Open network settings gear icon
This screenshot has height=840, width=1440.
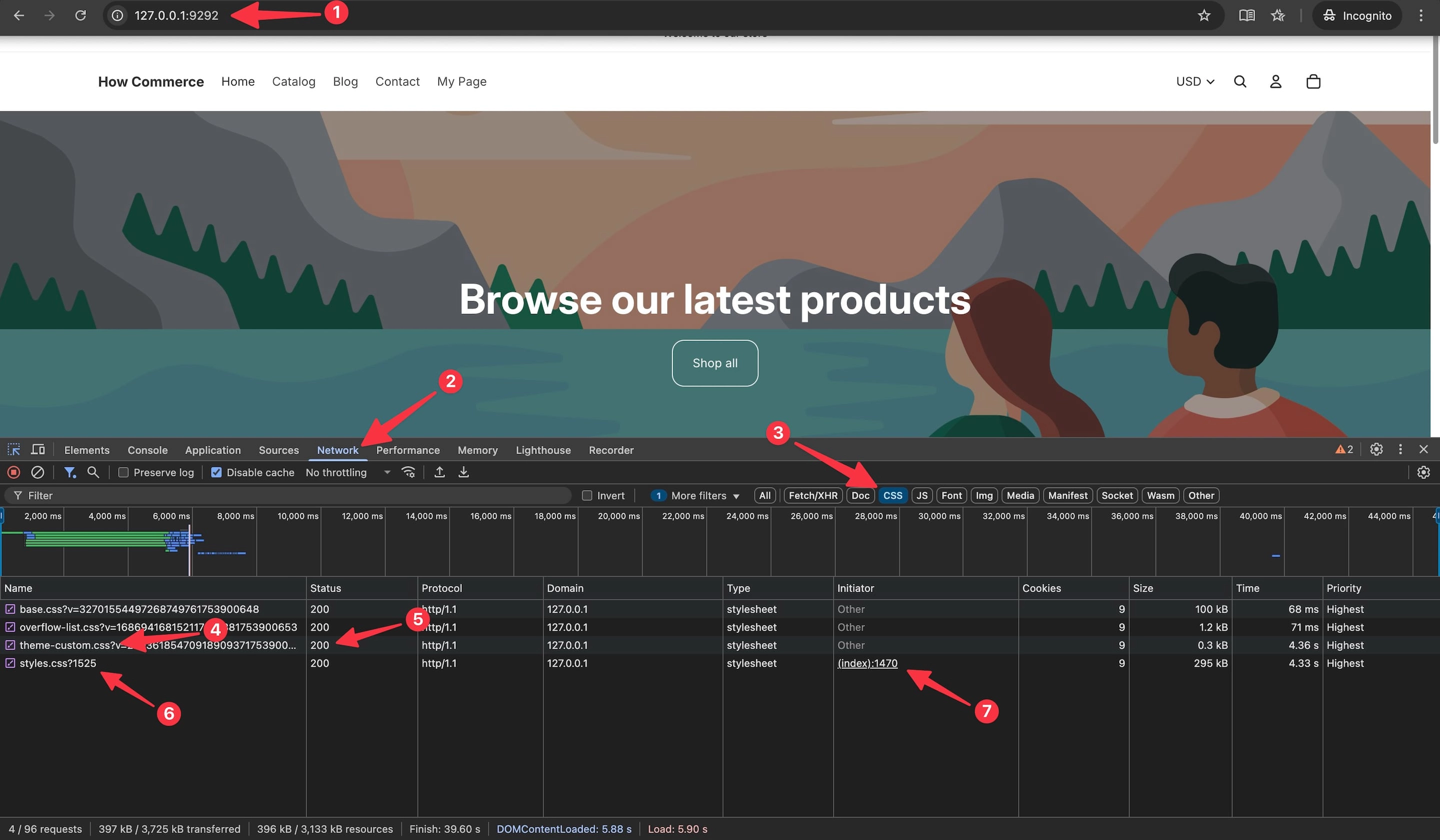(1423, 472)
